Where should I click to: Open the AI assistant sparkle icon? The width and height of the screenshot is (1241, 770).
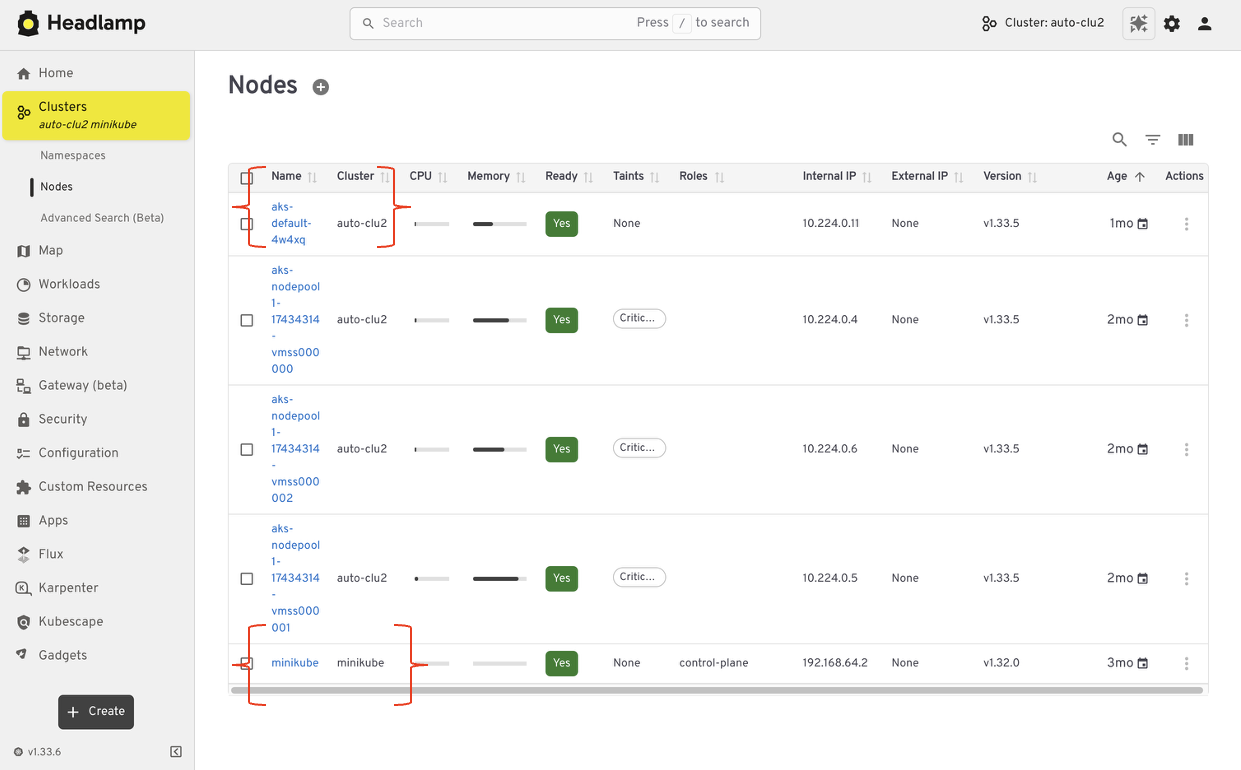point(1138,23)
